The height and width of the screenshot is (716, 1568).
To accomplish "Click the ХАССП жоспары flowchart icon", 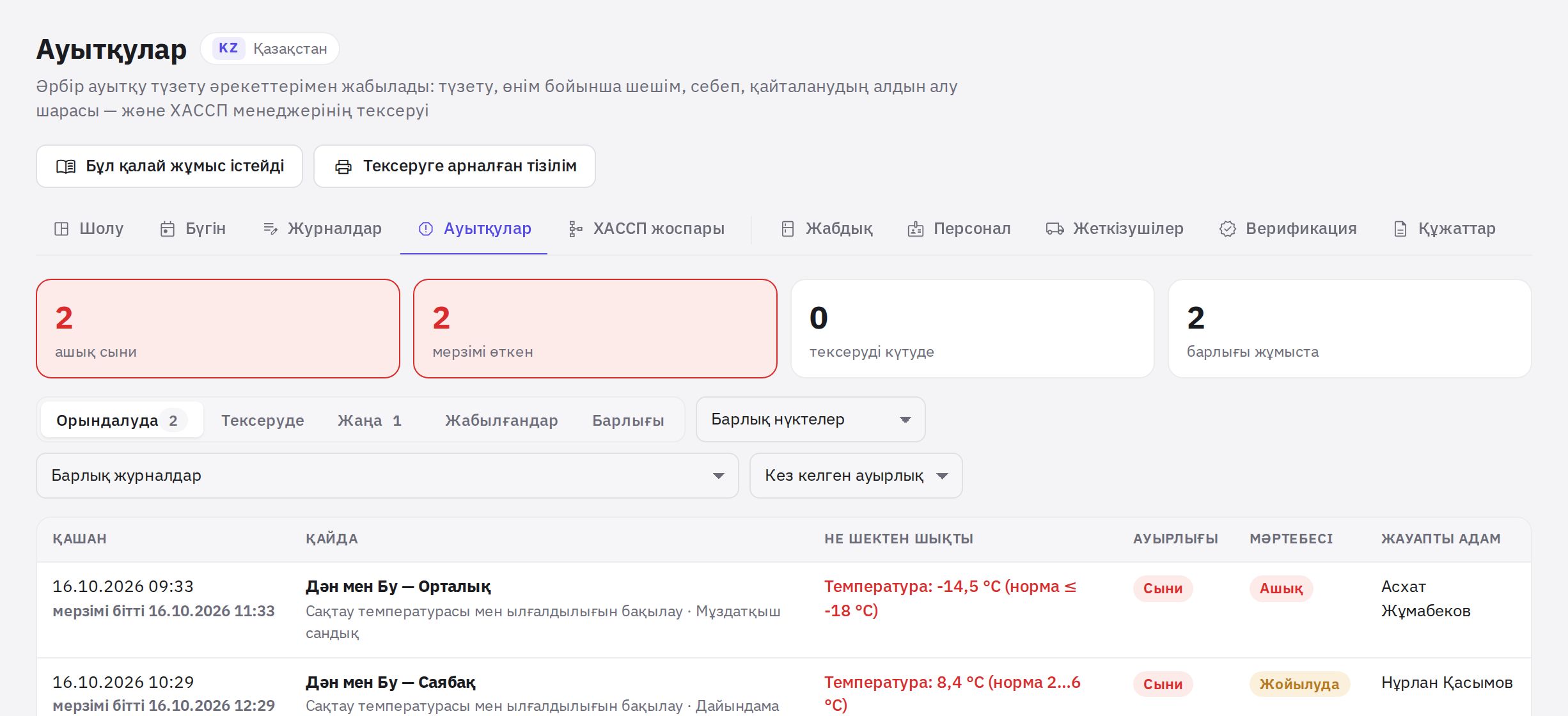I will [576, 229].
